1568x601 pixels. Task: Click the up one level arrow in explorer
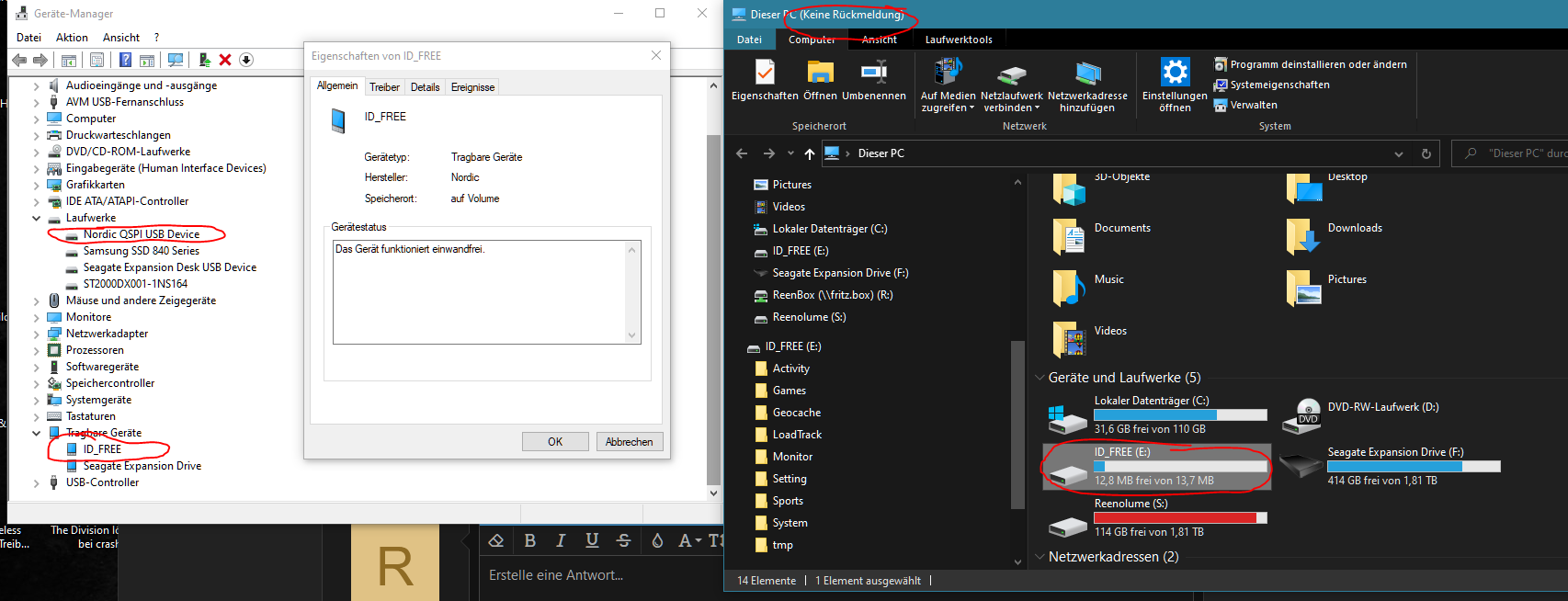tap(809, 153)
